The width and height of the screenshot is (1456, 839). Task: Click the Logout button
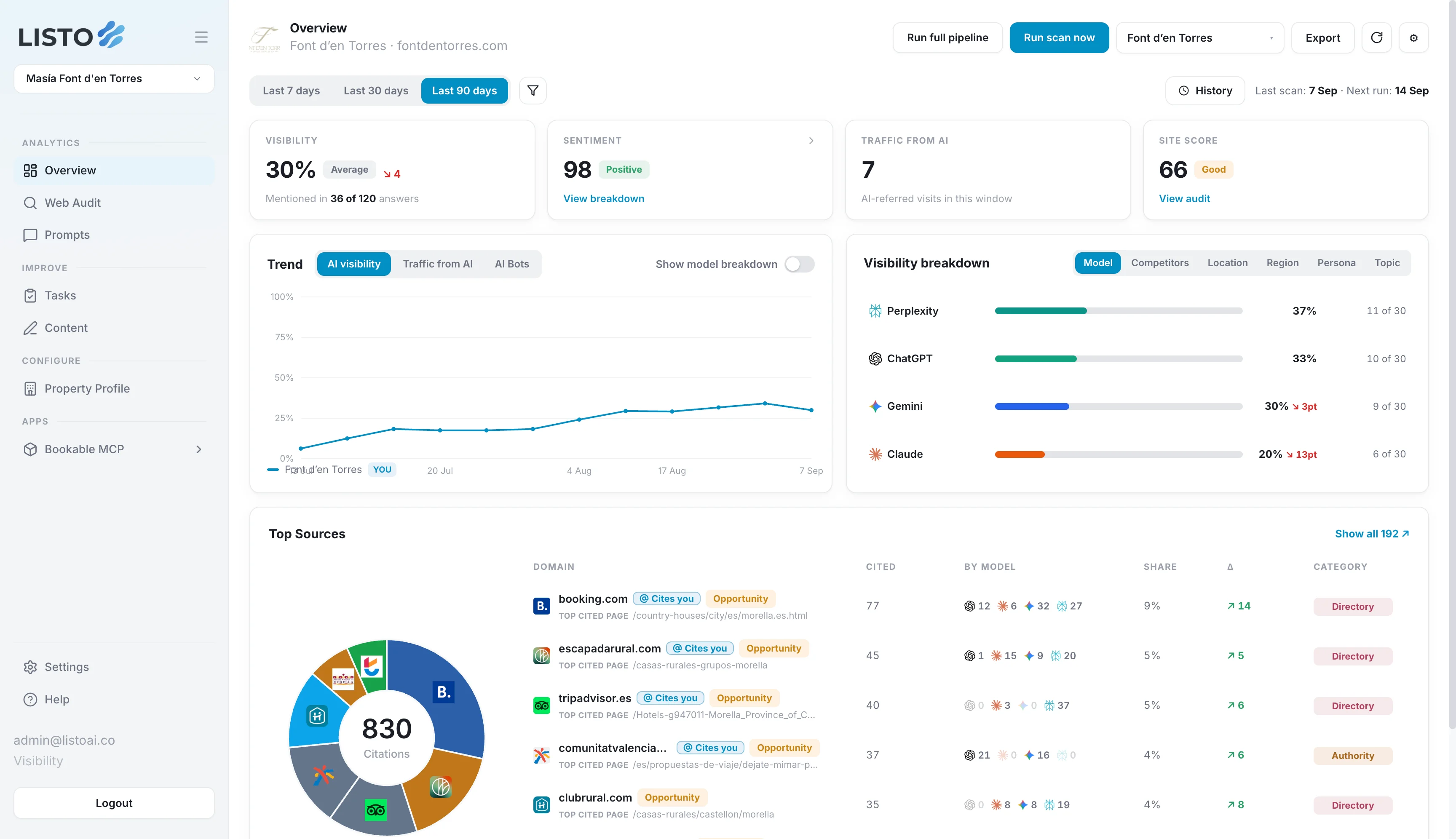pyautogui.click(x=114, y=803)
